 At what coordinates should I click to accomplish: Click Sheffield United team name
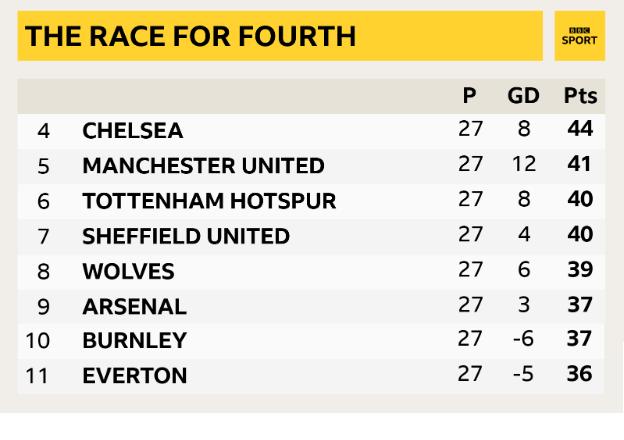pyautogui.click(x=186, y=236)
